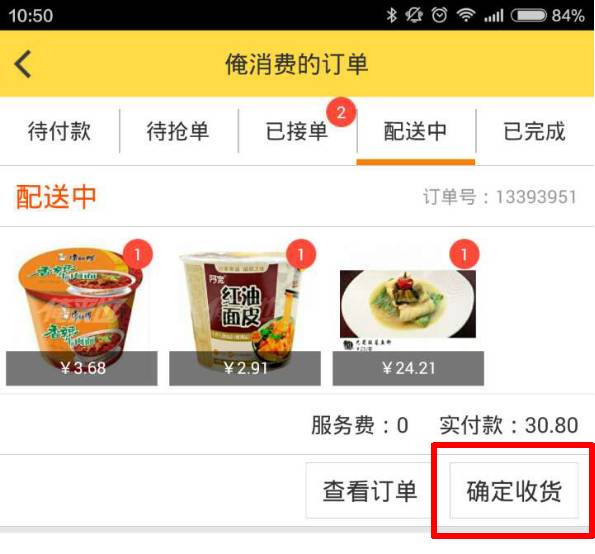Tap the cellular signal bars icon
The height and width of the screenshot is (554, 595).
point(494,16)
